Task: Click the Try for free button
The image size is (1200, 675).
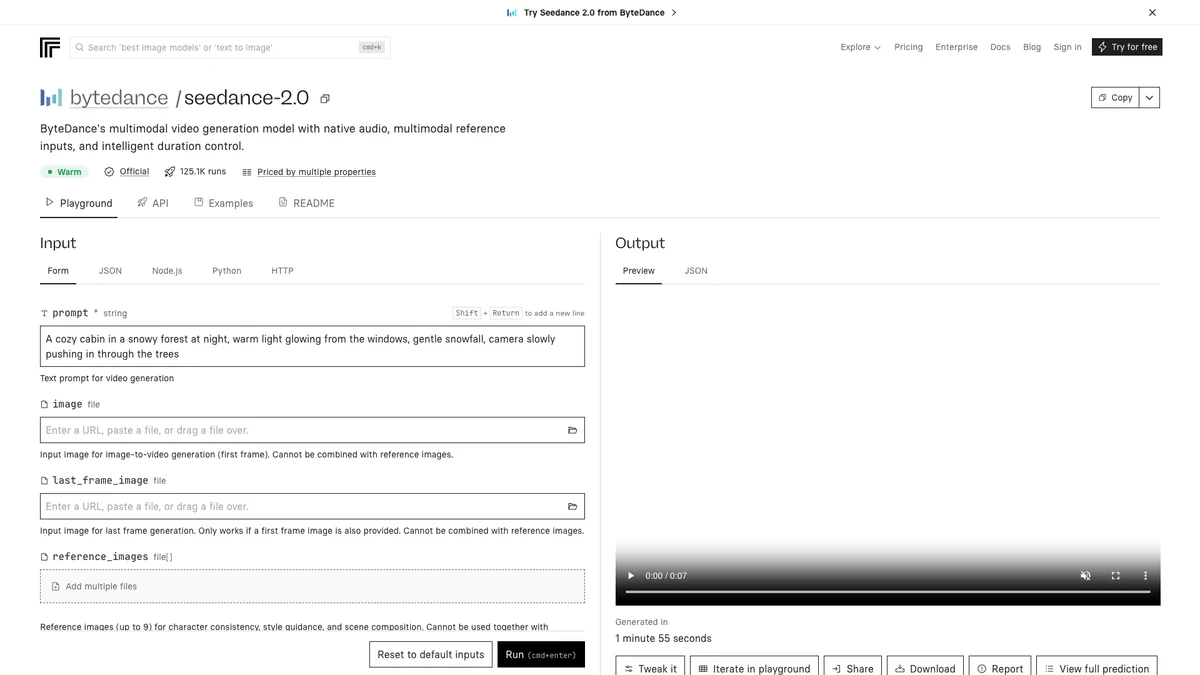Action: click(x=1127, y=47)
